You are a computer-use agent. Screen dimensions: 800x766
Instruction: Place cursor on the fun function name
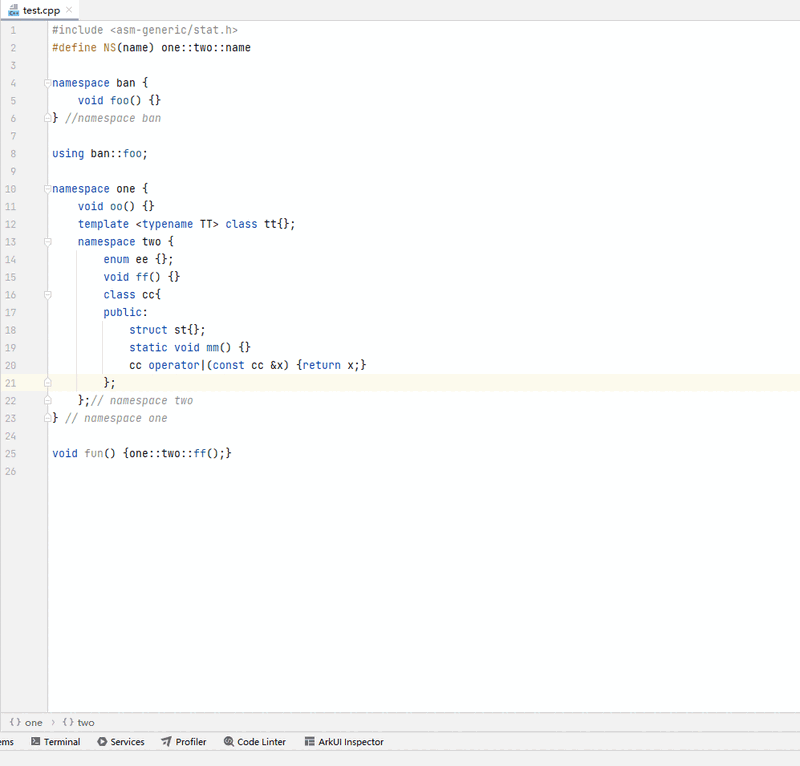(x=94, y=454)
